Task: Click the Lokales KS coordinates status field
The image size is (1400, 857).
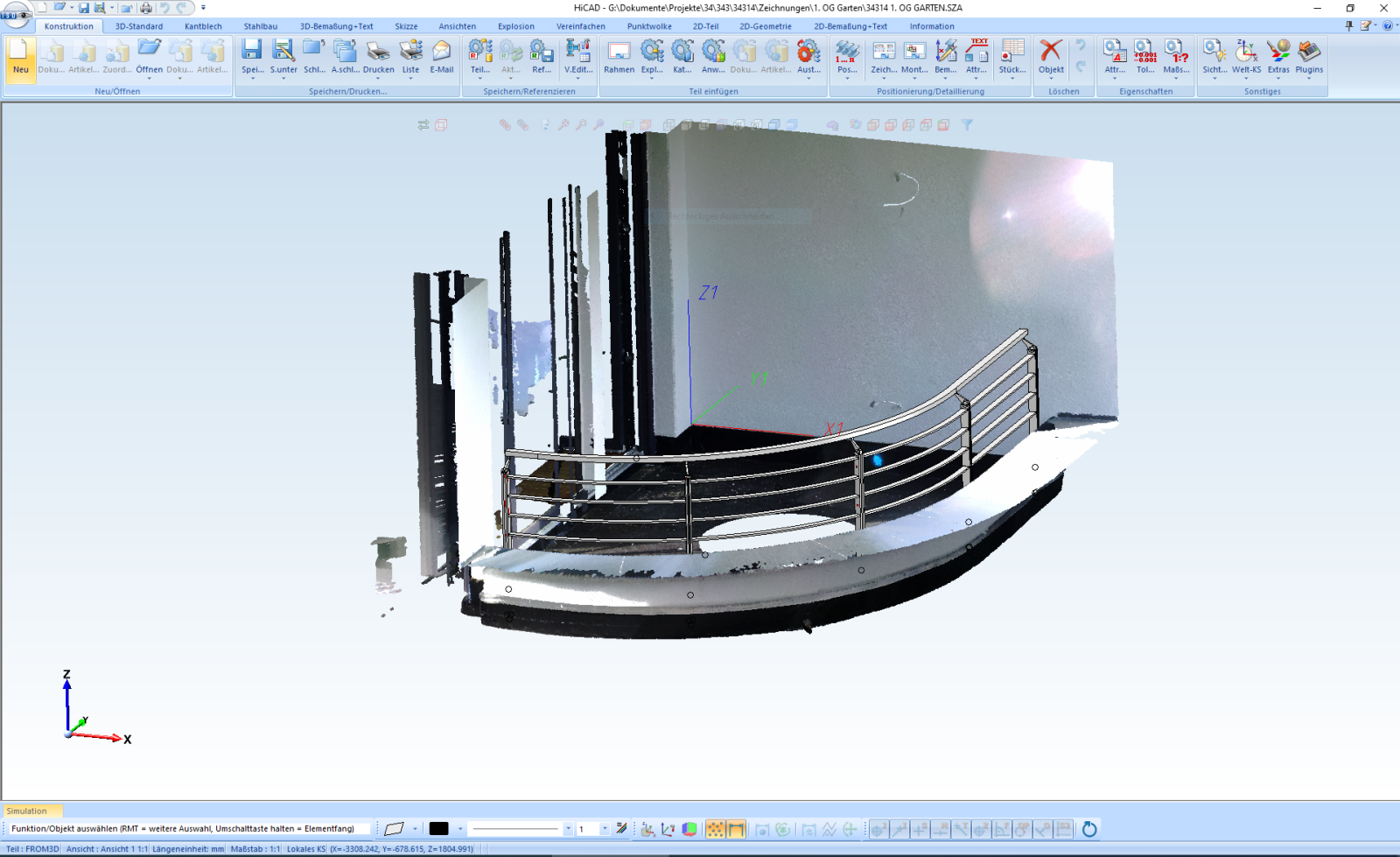Action: tap(381, 849)
